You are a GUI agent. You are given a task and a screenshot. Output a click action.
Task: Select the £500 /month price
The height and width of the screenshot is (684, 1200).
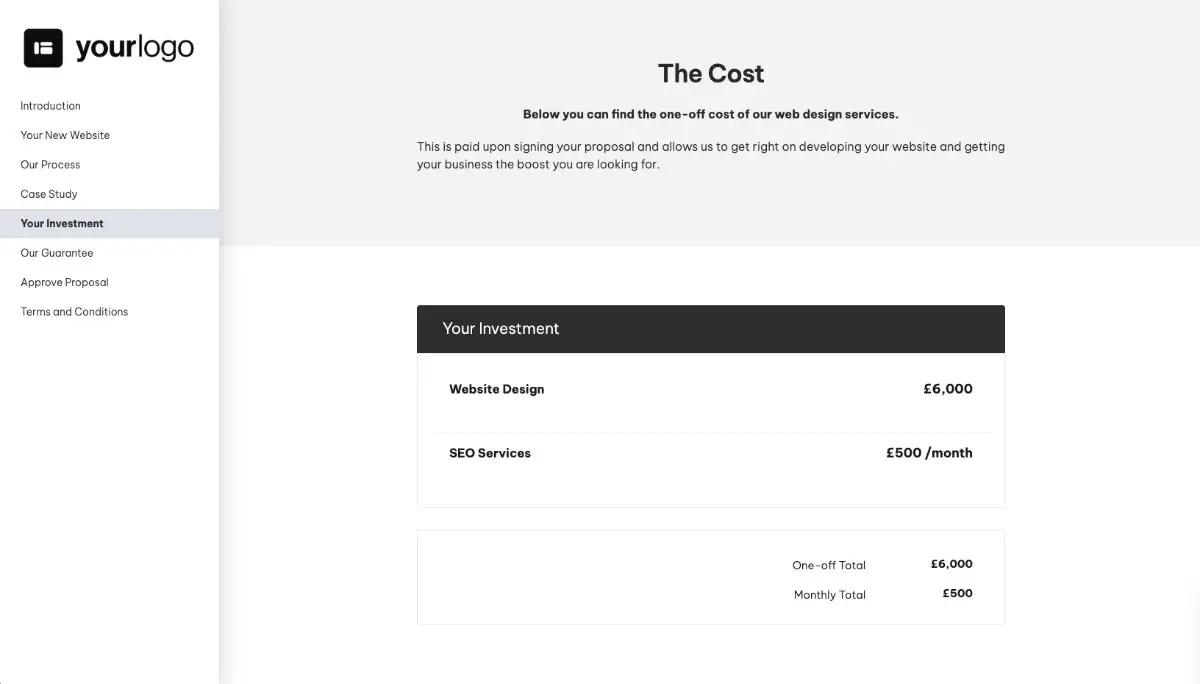(x=928, y=452)
